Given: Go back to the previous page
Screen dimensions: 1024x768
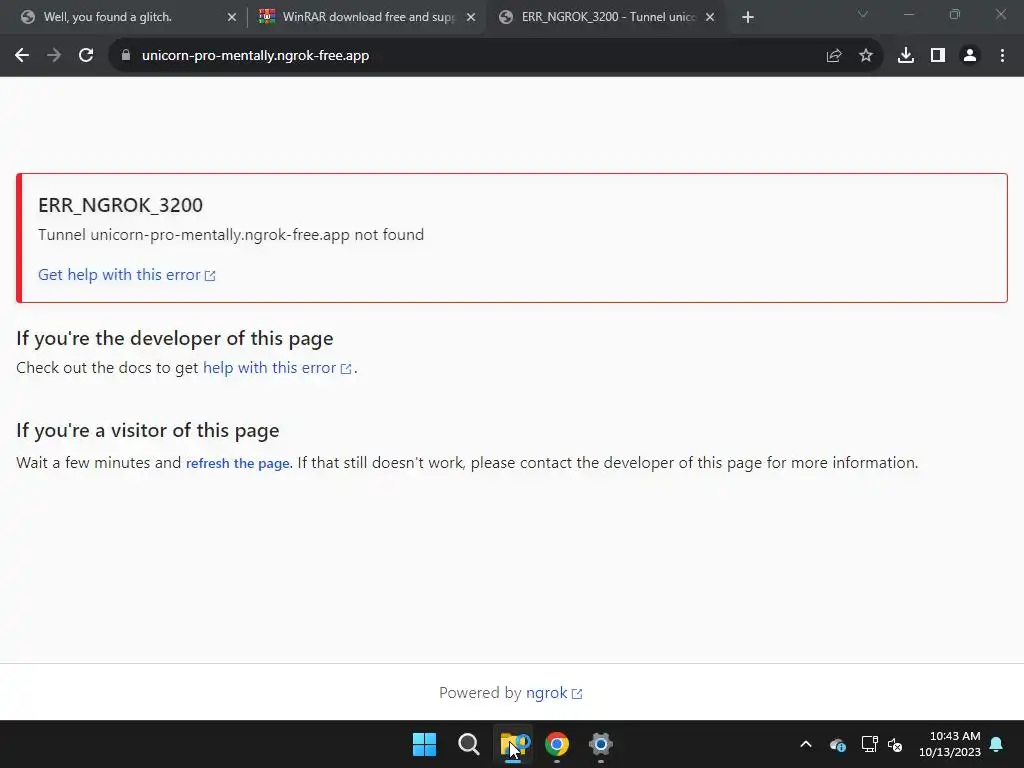Looking at the screenshot, I should point(22,56).
